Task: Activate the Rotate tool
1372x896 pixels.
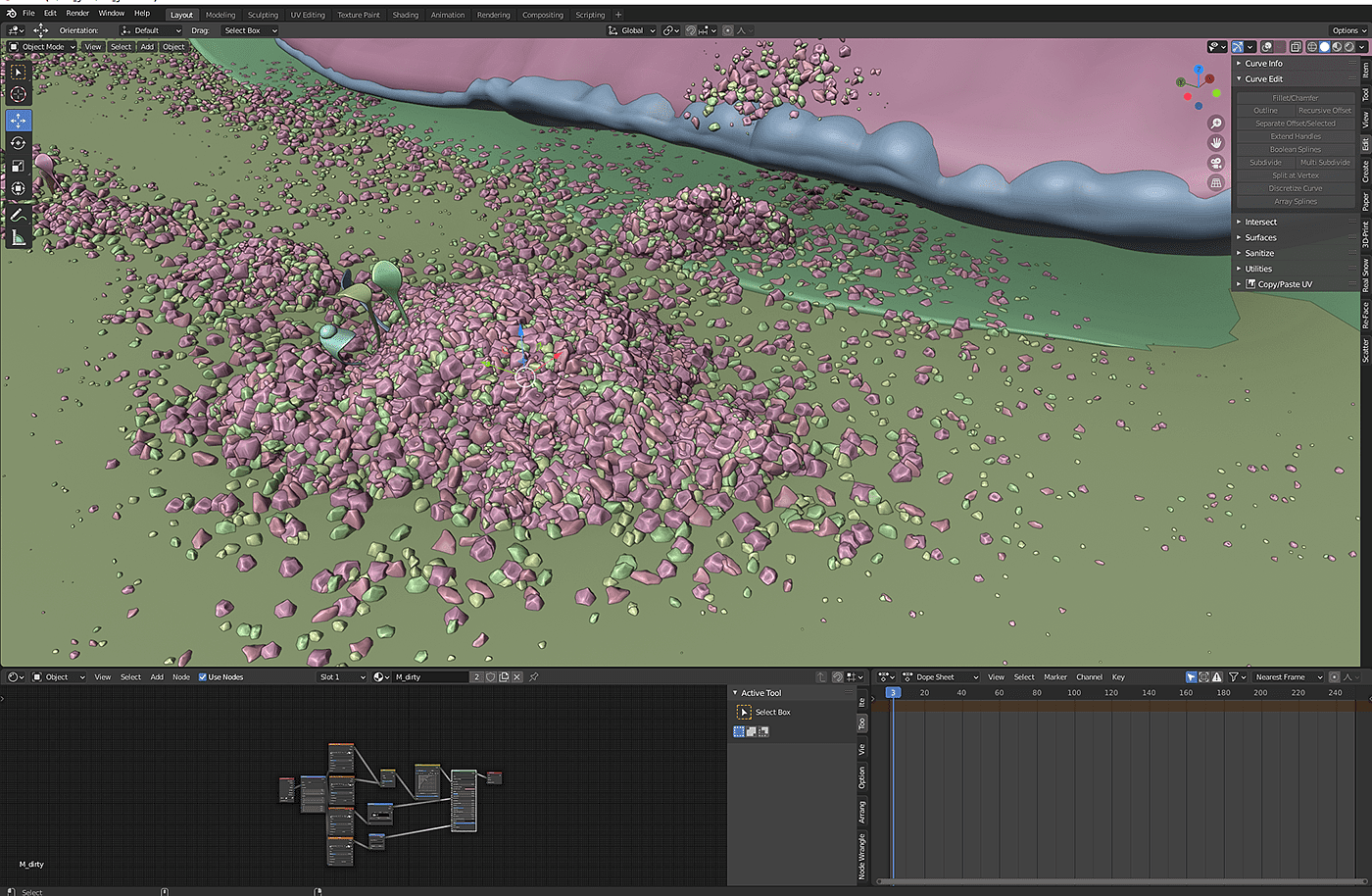Action: [19, 143]
